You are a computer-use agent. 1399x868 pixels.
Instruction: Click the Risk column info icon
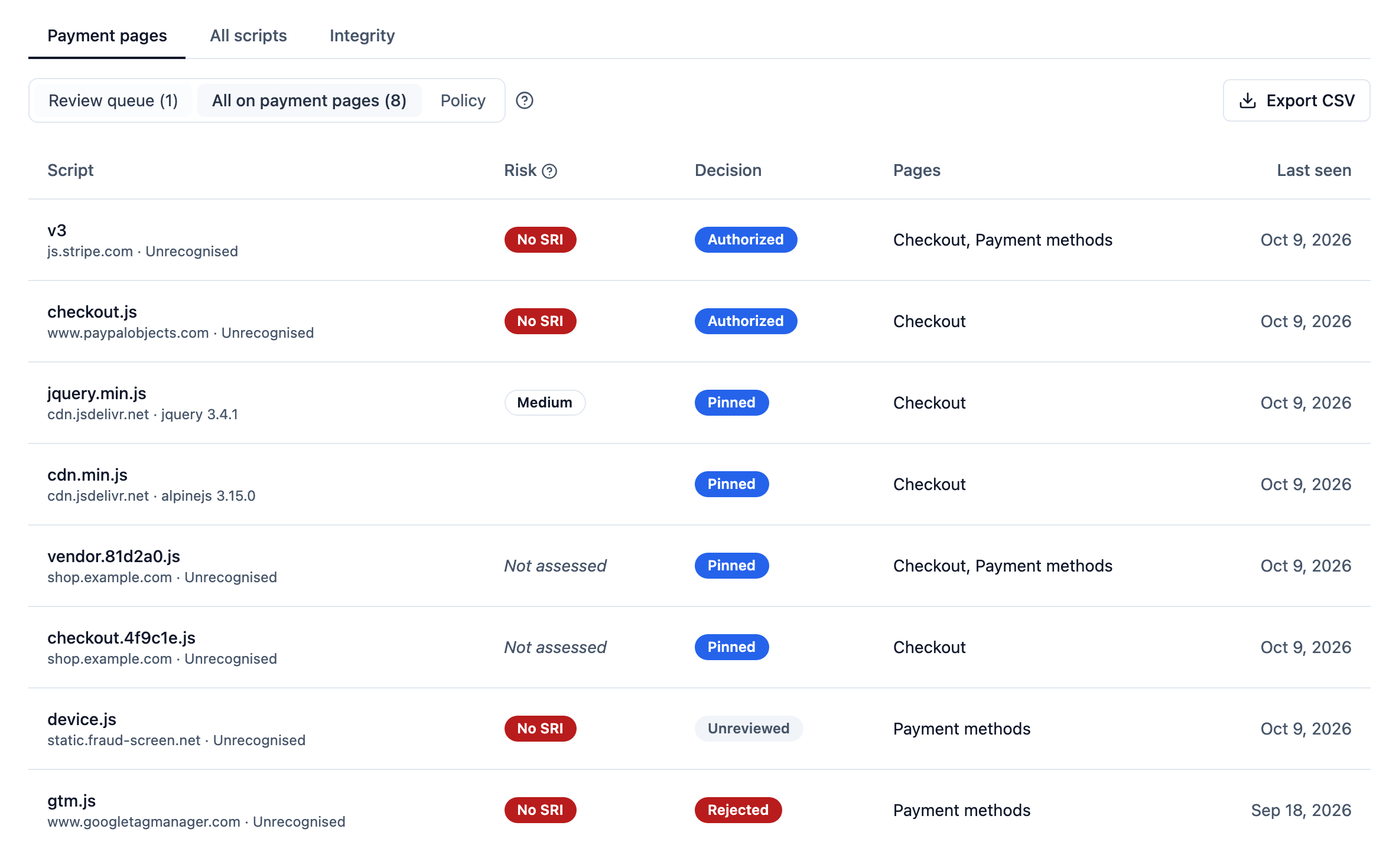point(549,171)
